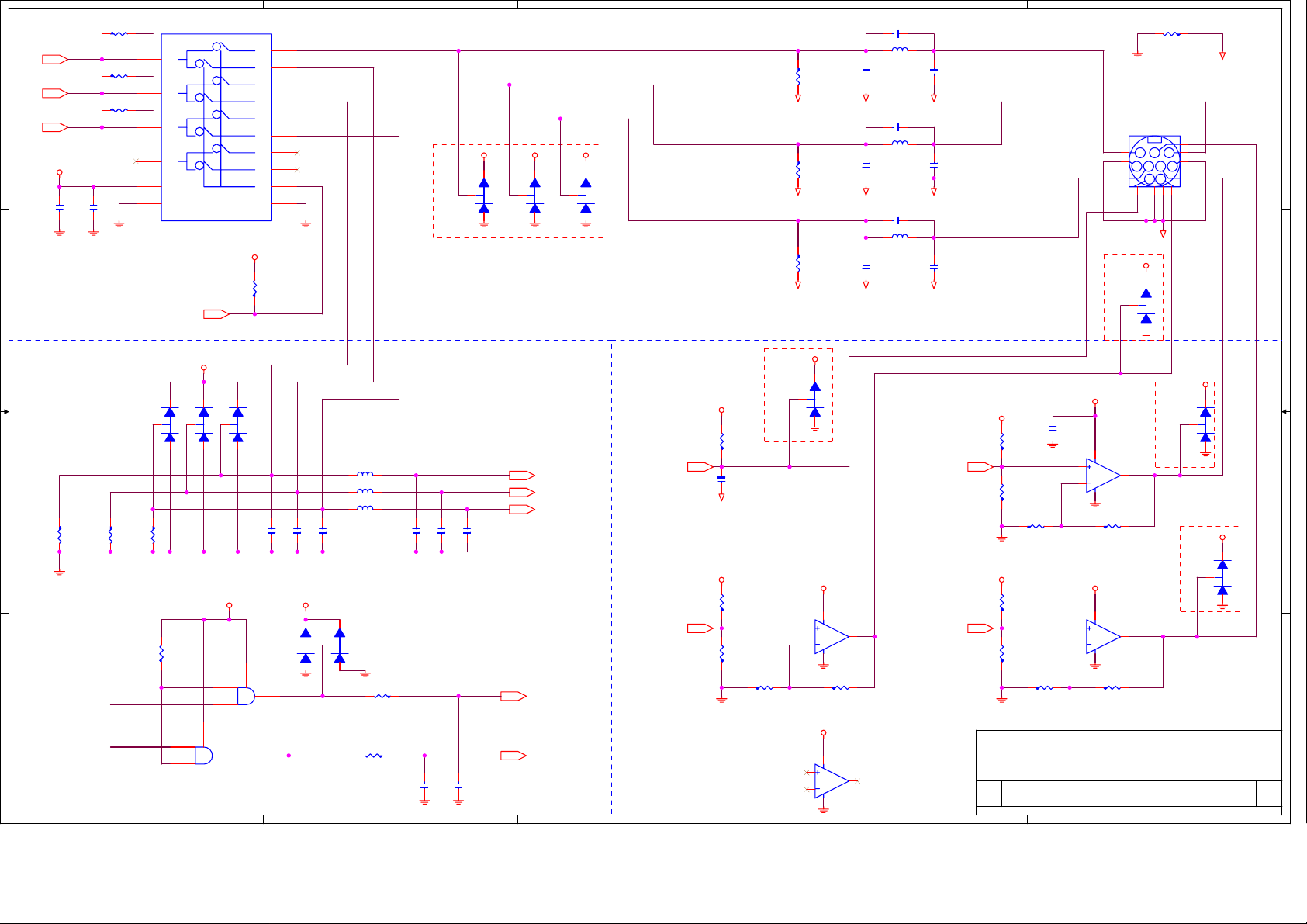Select the circular mini-DIN connector symbol
This screenshot has width=1307, height=924.
point(1154,161)
